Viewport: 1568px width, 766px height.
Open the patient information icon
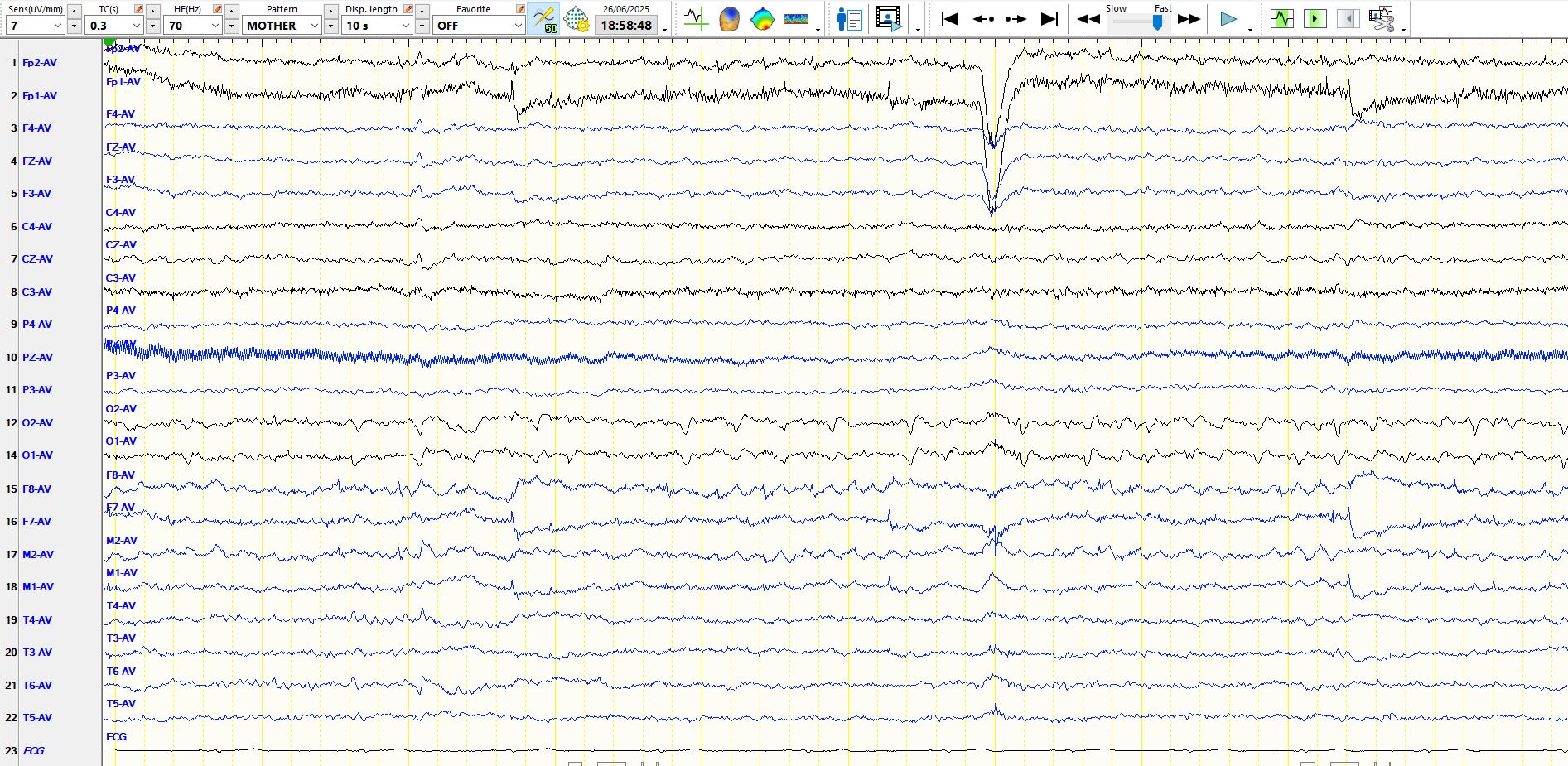(x=850, y=19)
